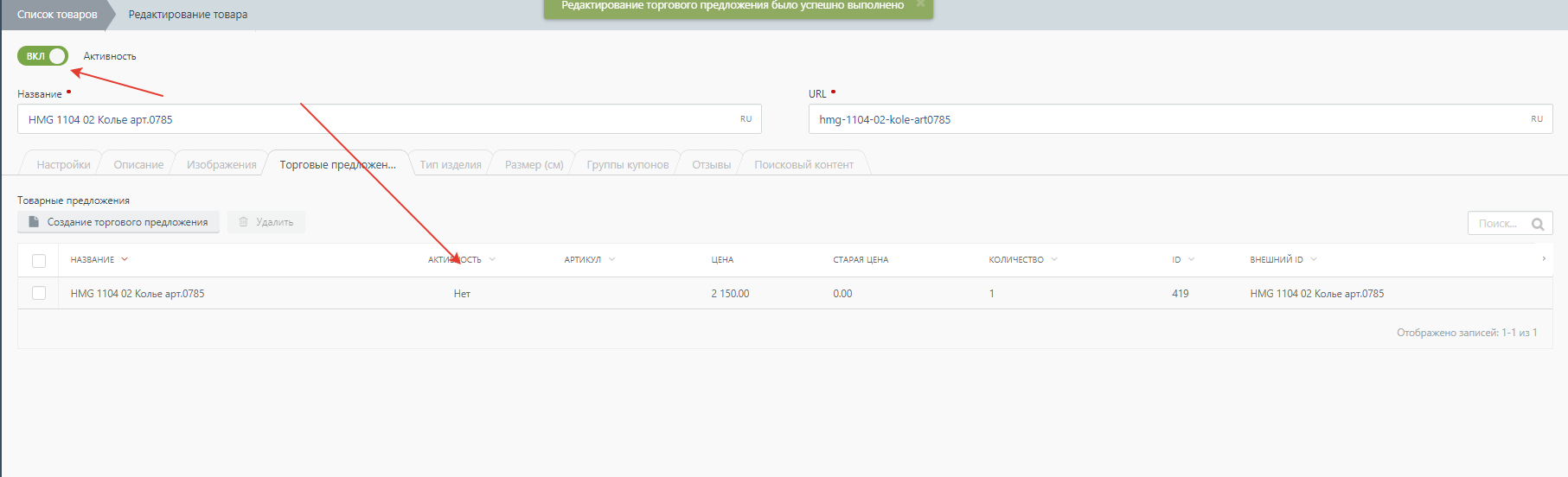Click the magnifier search icon

pos(1538,224)
